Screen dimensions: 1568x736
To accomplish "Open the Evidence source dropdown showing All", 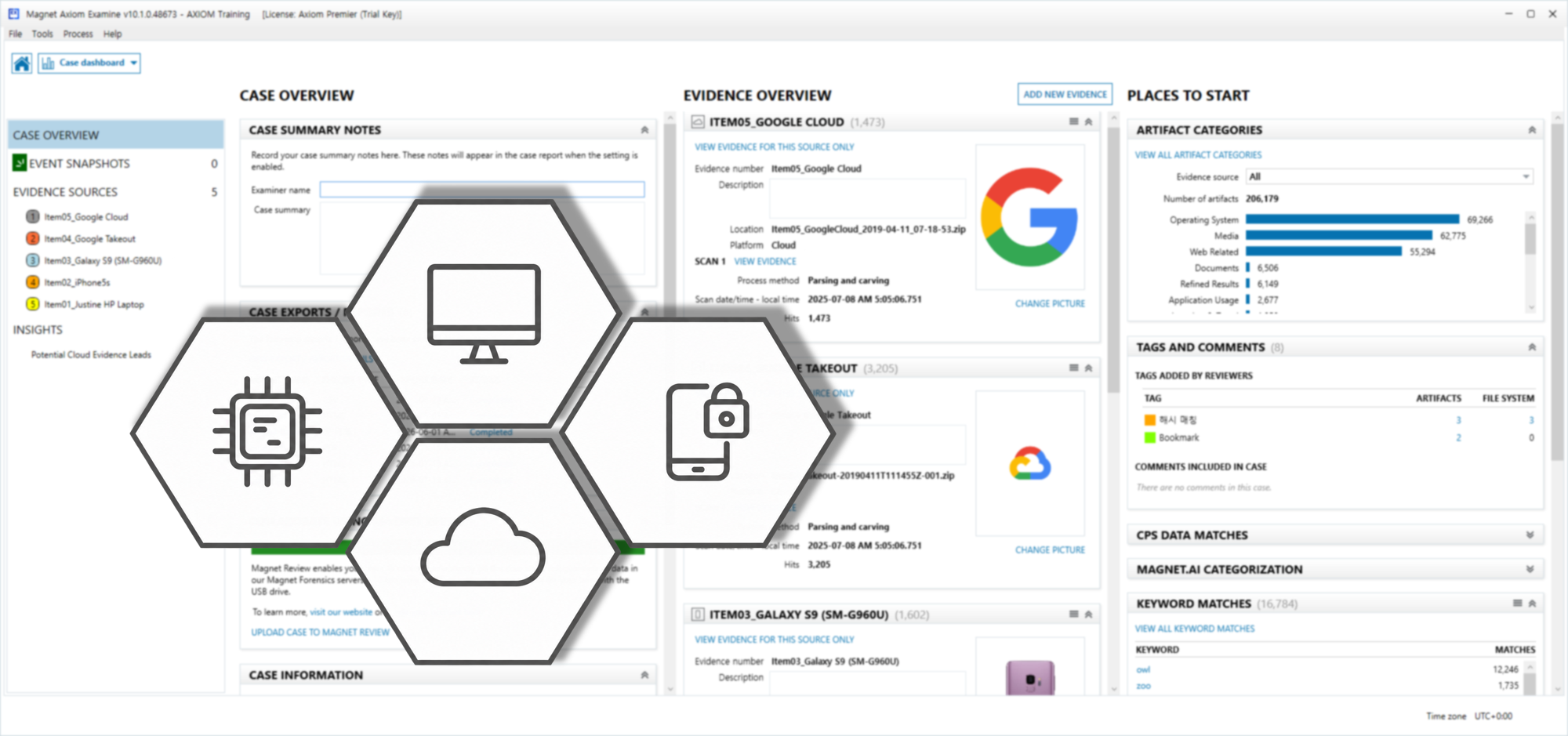I will (x=1389, y=177).
